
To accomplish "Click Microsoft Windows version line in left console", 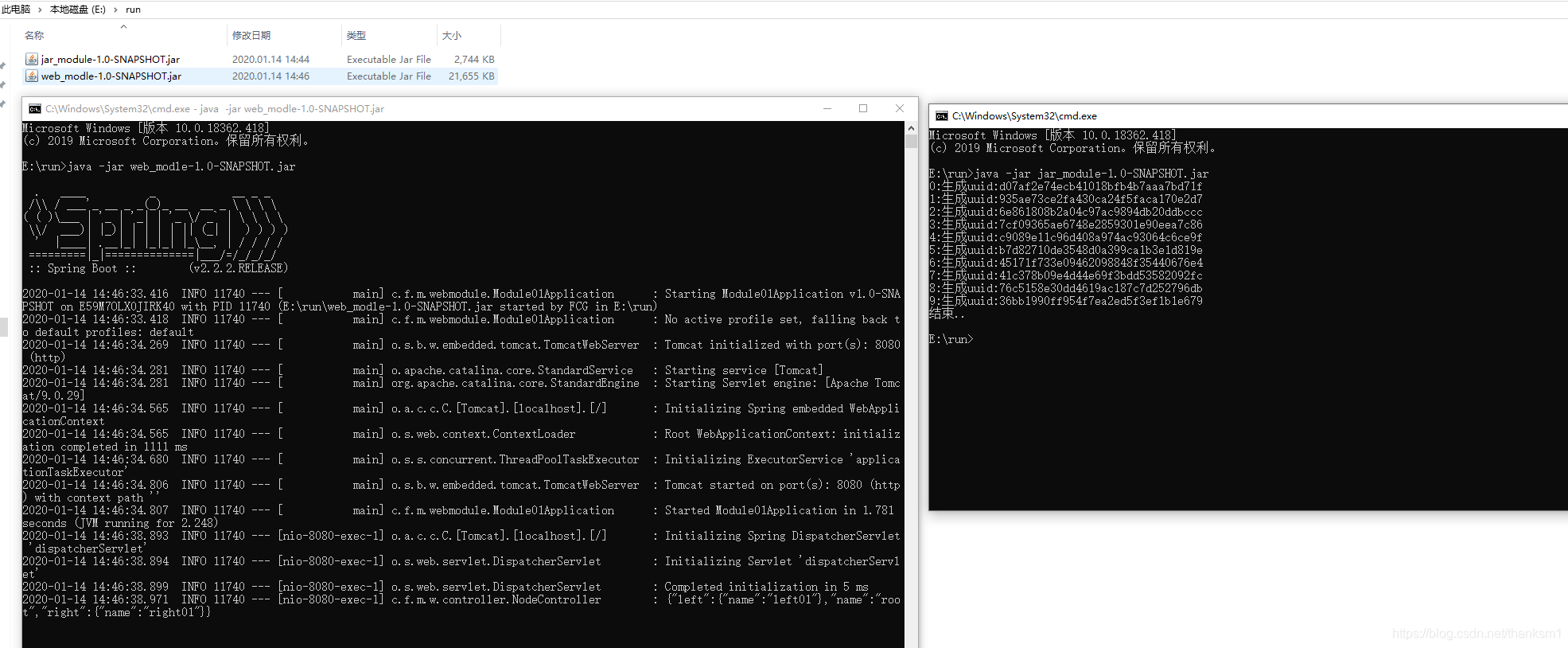I will coord(146,128).
